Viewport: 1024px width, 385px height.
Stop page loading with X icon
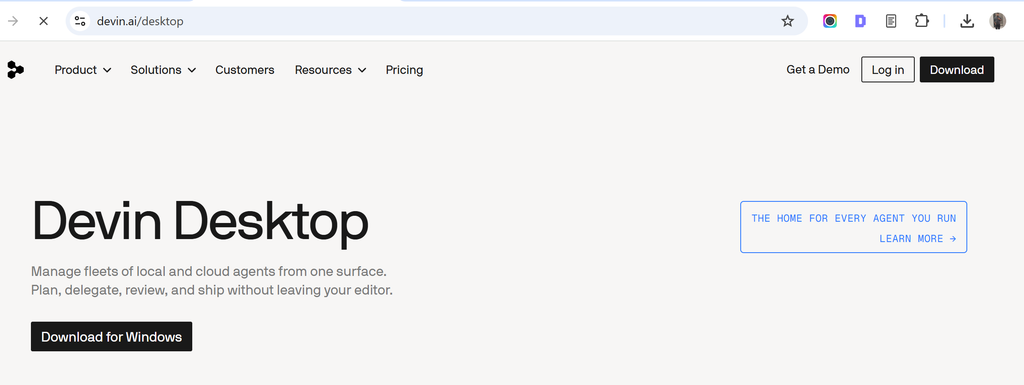point(44,21)
